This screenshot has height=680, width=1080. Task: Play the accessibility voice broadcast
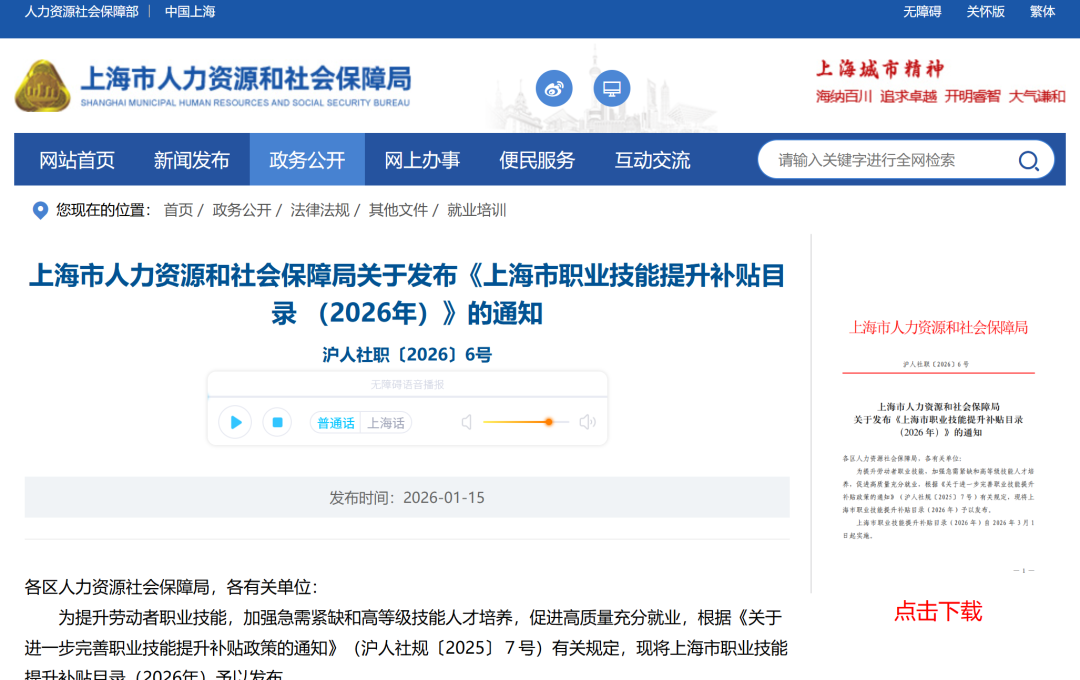(x=234, y=422)
